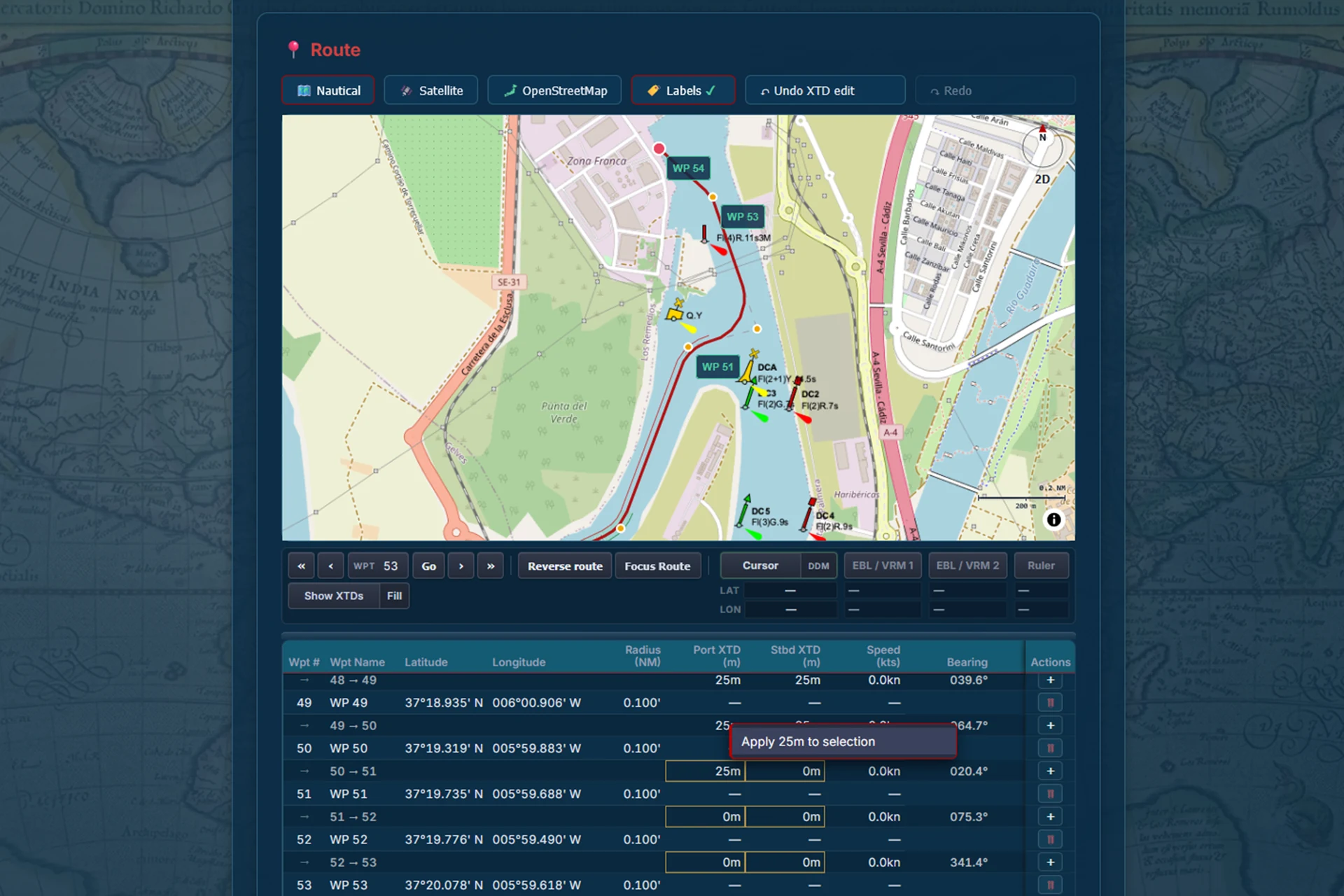The image size is (1344, 896).
Task: Add waypoint after leg 49 → 50
Action: click(1050, 725)
